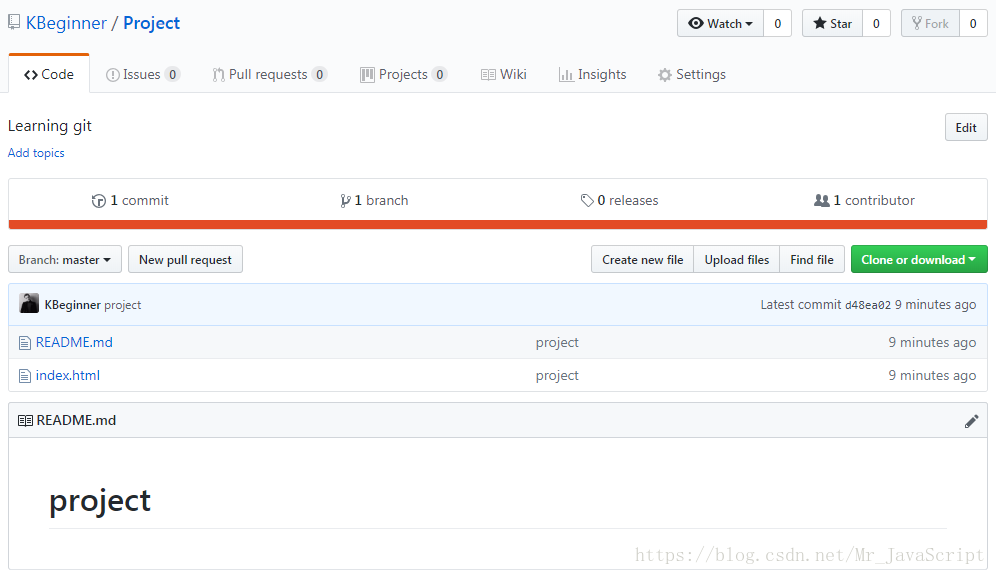Open the index.html file link
Image resolution: width=996 pixels, height=575 pixels.
[x=68, y=375]
